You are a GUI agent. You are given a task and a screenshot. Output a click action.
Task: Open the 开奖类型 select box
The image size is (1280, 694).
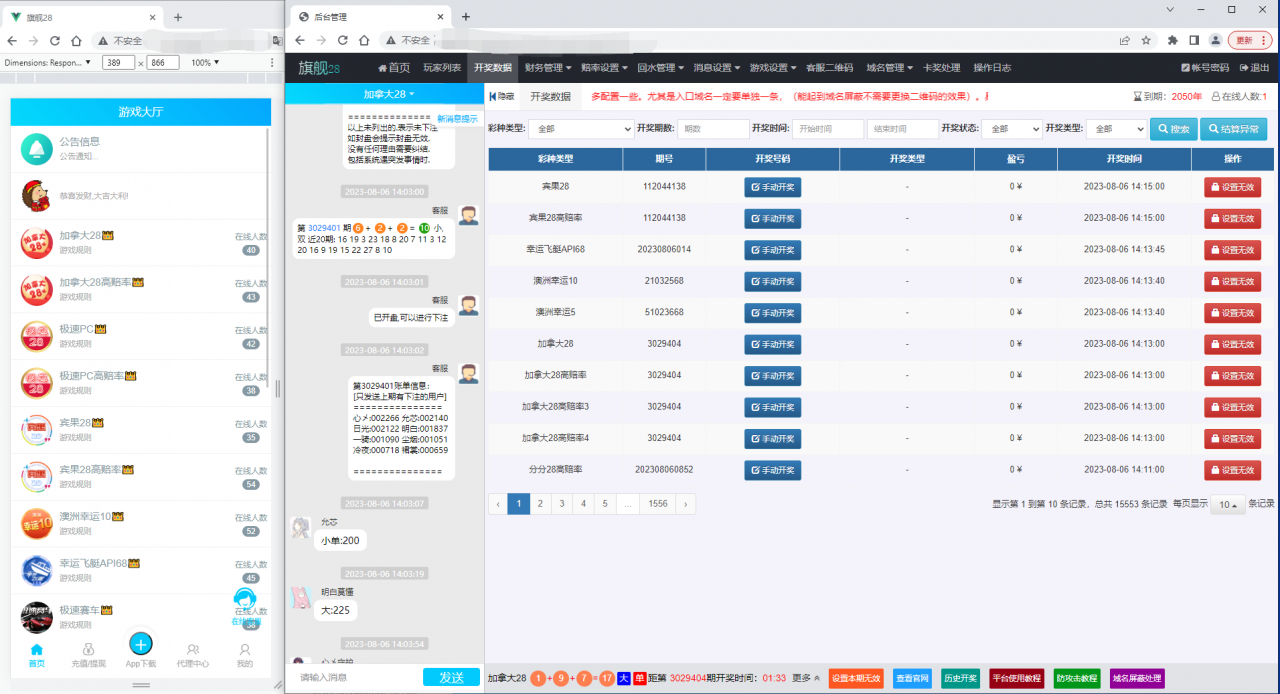1116,129
